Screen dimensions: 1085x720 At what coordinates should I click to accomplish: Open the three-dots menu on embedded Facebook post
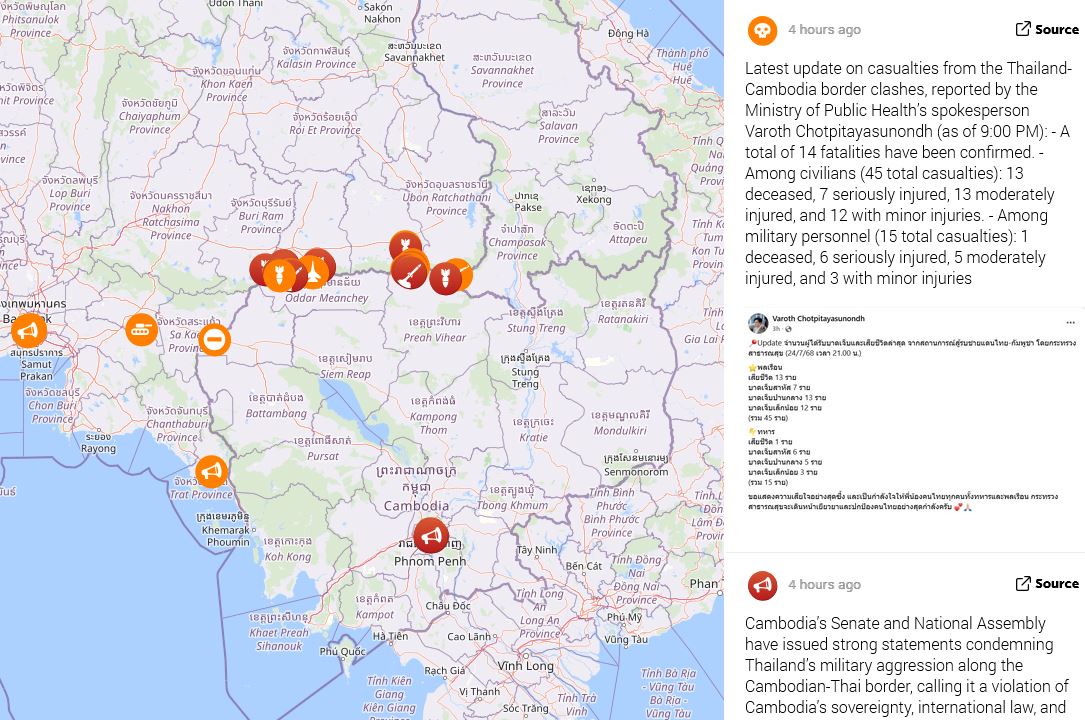tap(1070, 322)
